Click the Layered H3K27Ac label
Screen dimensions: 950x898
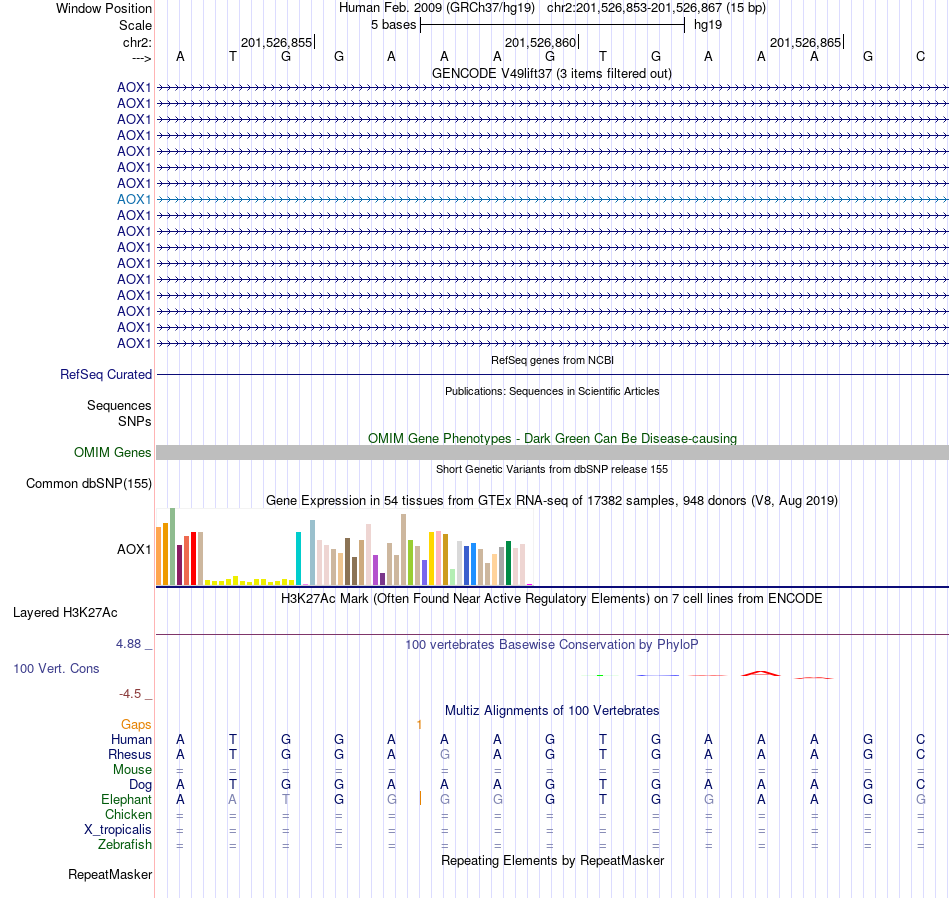point(65,613)
